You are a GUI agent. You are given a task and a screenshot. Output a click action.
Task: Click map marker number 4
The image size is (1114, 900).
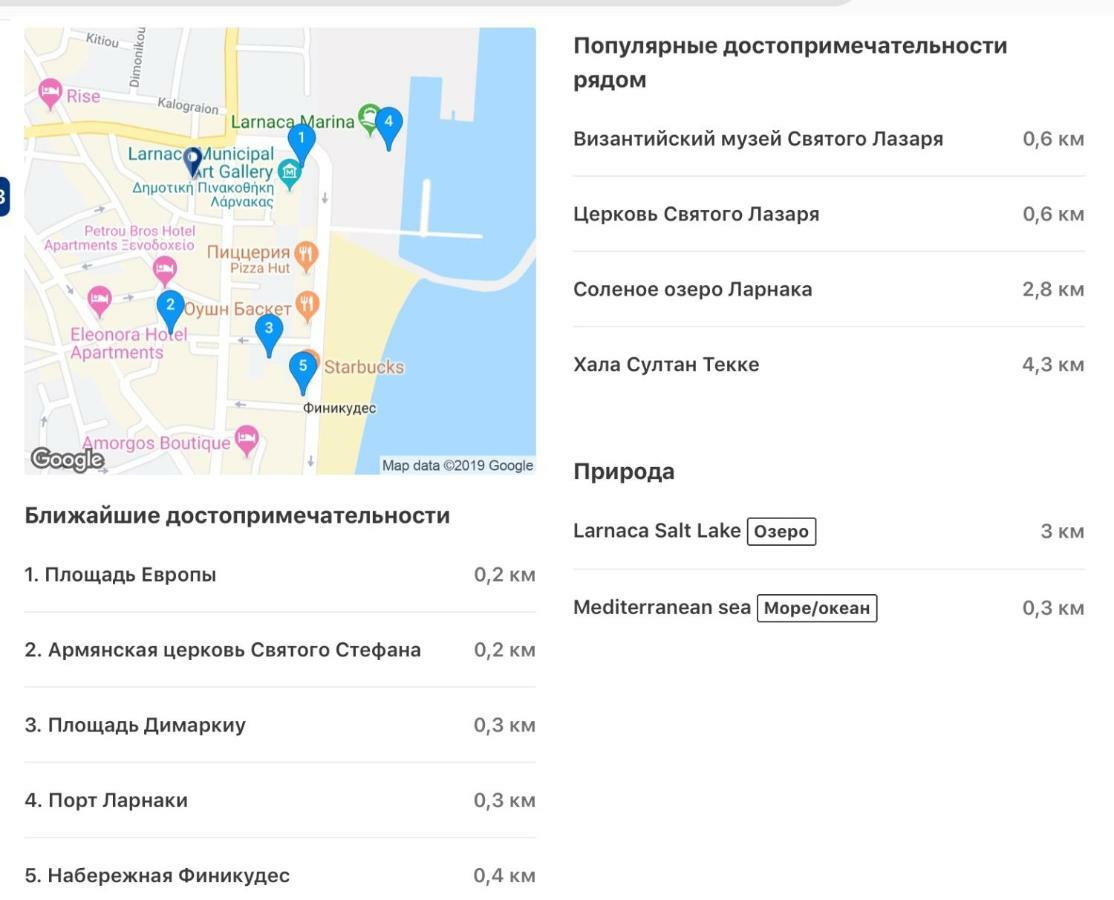point(388,127)
